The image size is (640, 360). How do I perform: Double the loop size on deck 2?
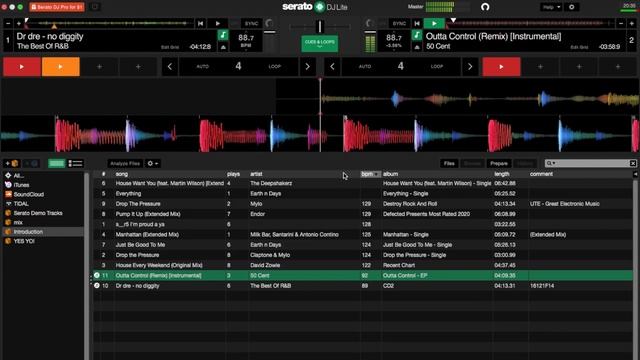pos(470,67)
